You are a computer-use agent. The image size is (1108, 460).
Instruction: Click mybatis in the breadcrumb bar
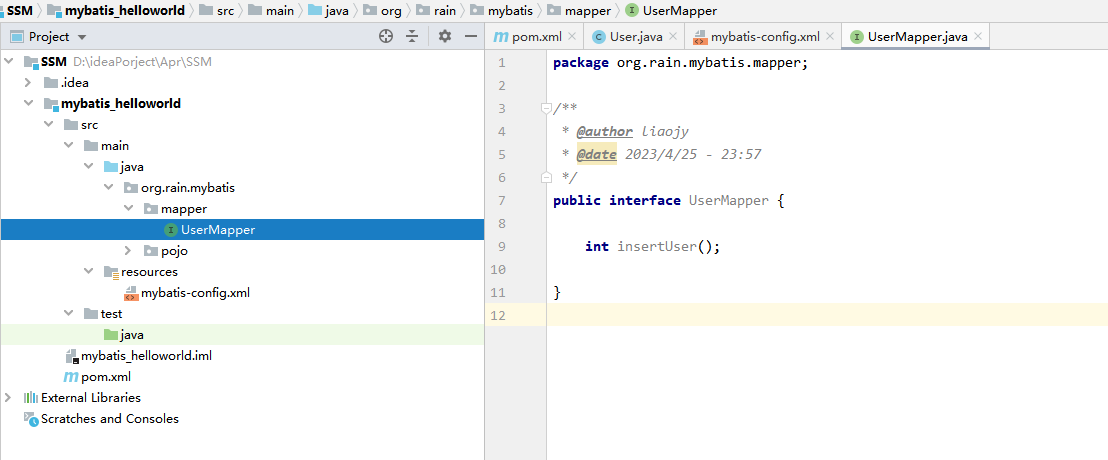coord(511,11)
